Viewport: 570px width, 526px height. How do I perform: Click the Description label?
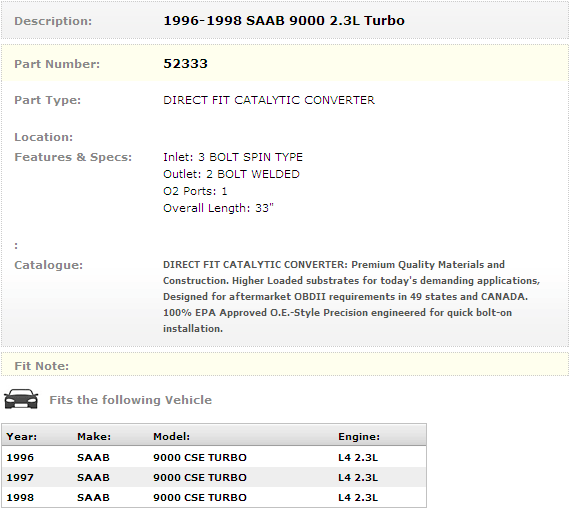point(53,21)
